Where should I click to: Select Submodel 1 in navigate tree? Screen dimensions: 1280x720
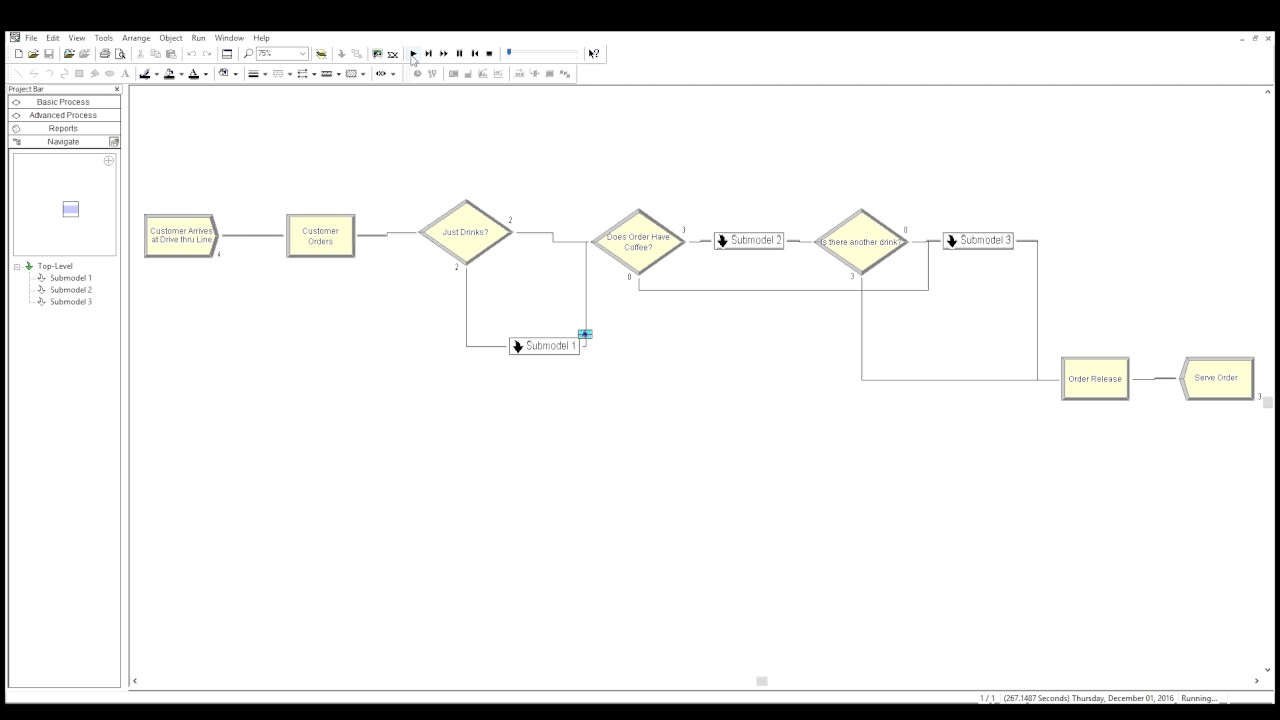click(71, 278)
